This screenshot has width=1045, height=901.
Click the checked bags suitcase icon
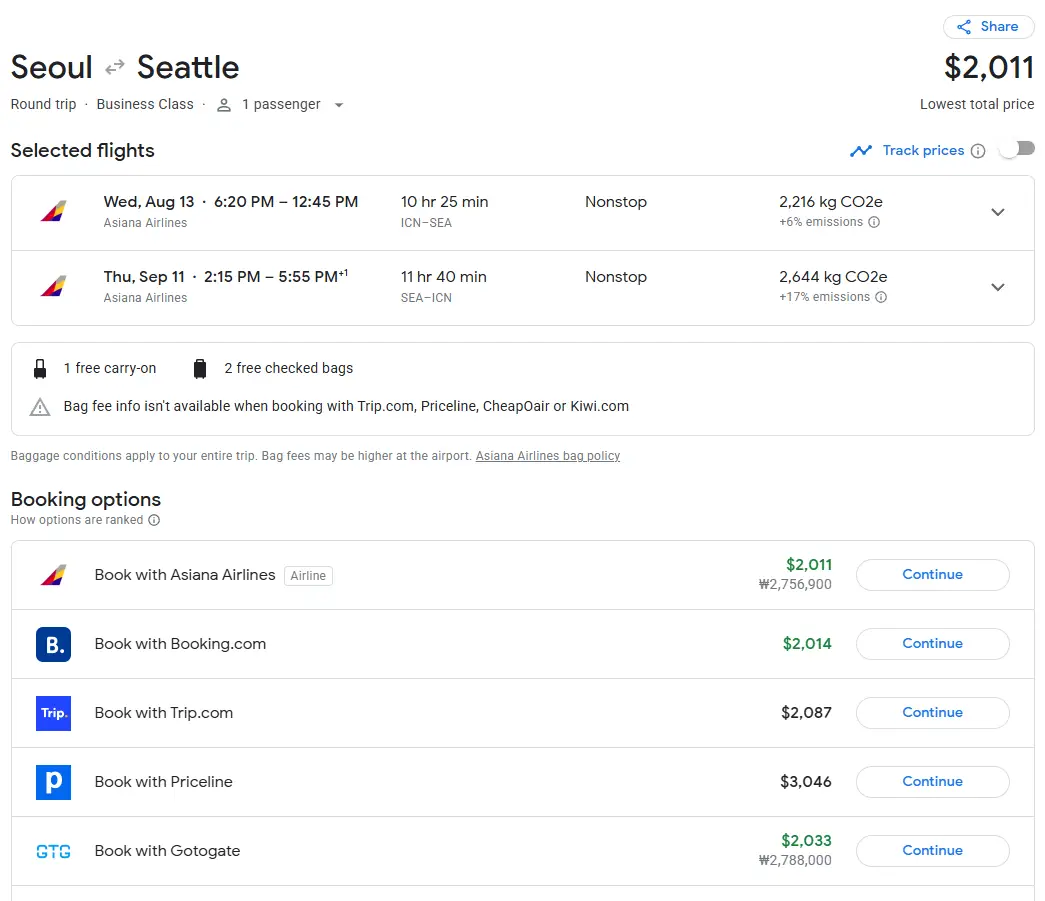pyautogui.click(x=199, y=369)
